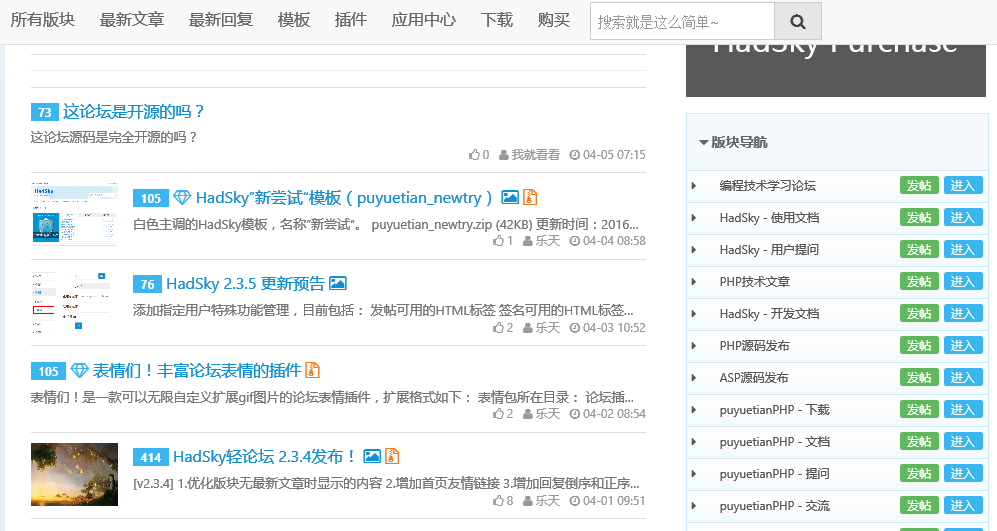Image resolution: width=997 pixels, height=531 pixels.
Task: Click 进入 for ASP源码发布
Action: tap(963, 377)
